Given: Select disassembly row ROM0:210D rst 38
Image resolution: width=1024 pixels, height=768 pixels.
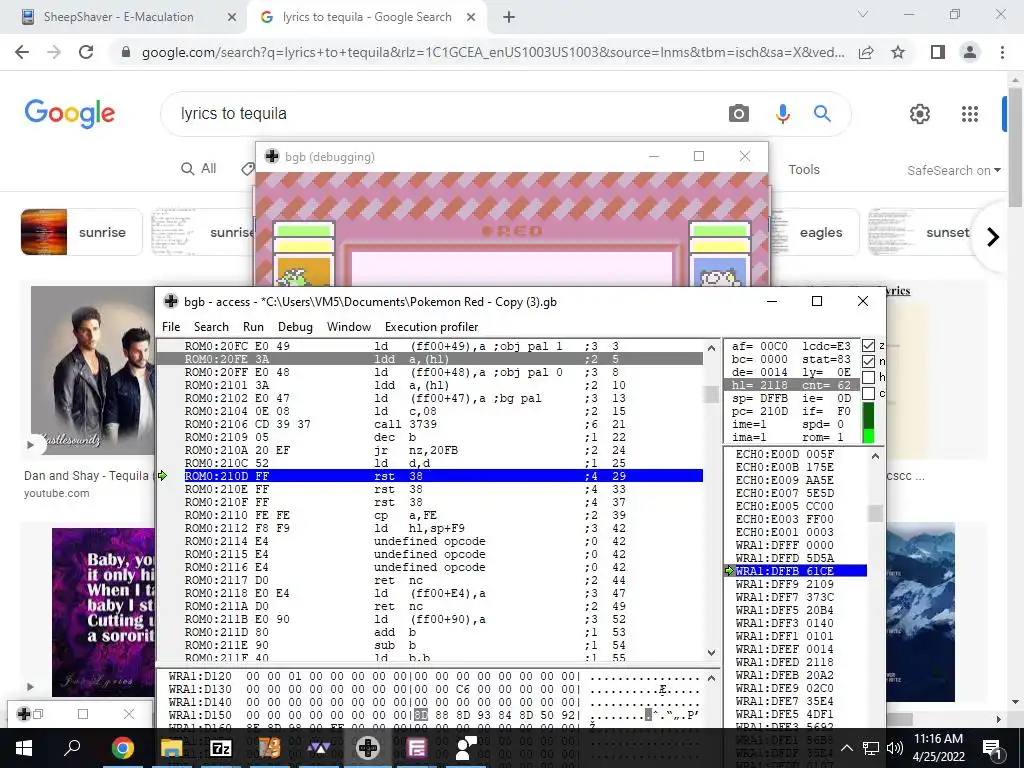Looking at the screenshot, I should tap(443, 476).
